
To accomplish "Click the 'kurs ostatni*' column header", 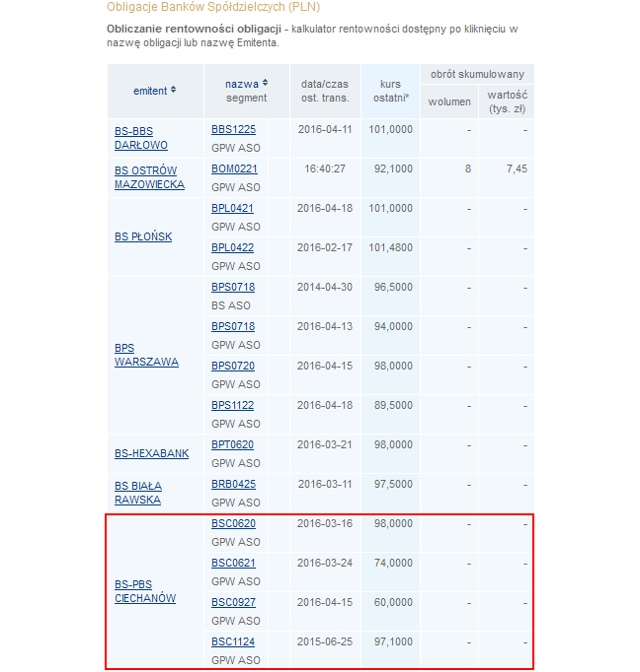I will (x=391, y=91).
